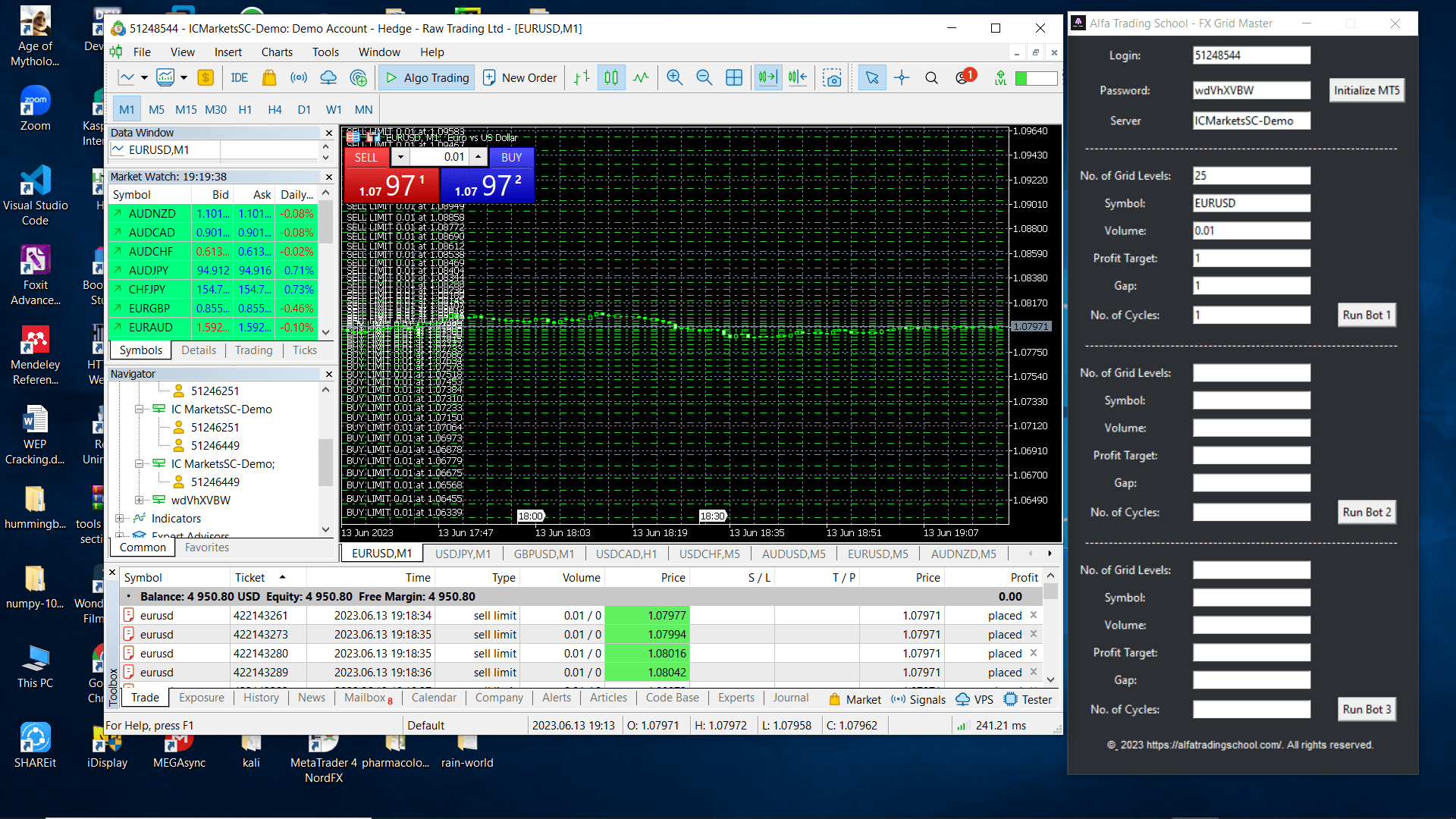1456x819 pixels.
Task: Switch to the History tab in Toolbox
Action: 261,698
